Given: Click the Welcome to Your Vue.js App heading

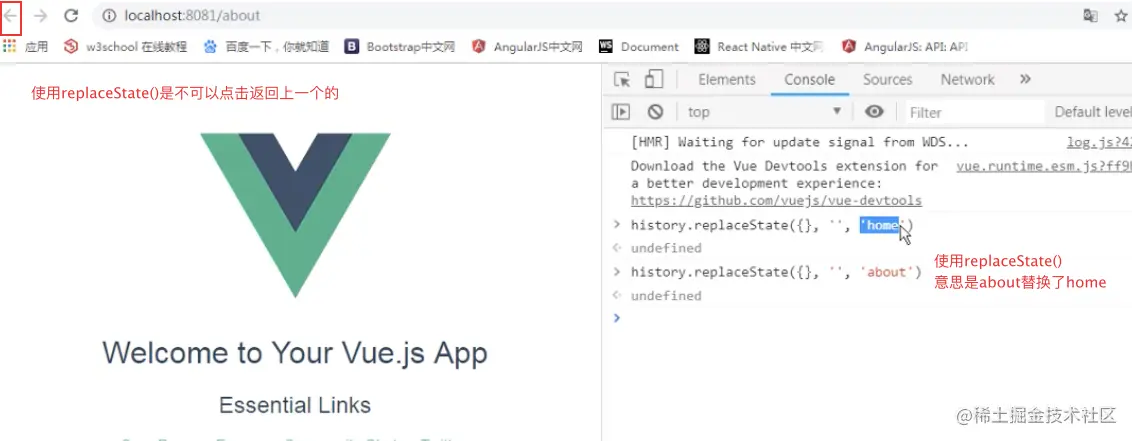Looking at the screenshot, I should [295, 353].
